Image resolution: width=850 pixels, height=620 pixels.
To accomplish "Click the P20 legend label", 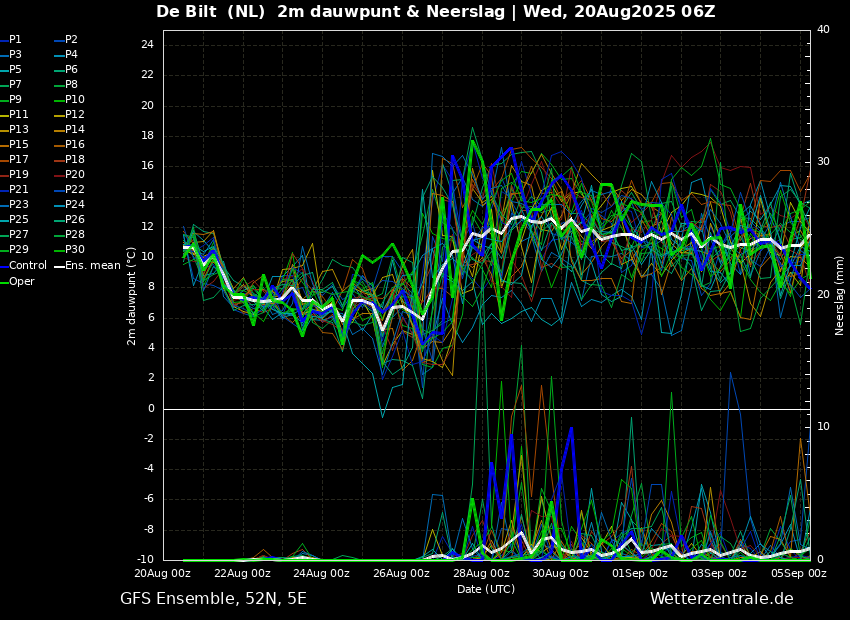I will [x=75, y=175].
